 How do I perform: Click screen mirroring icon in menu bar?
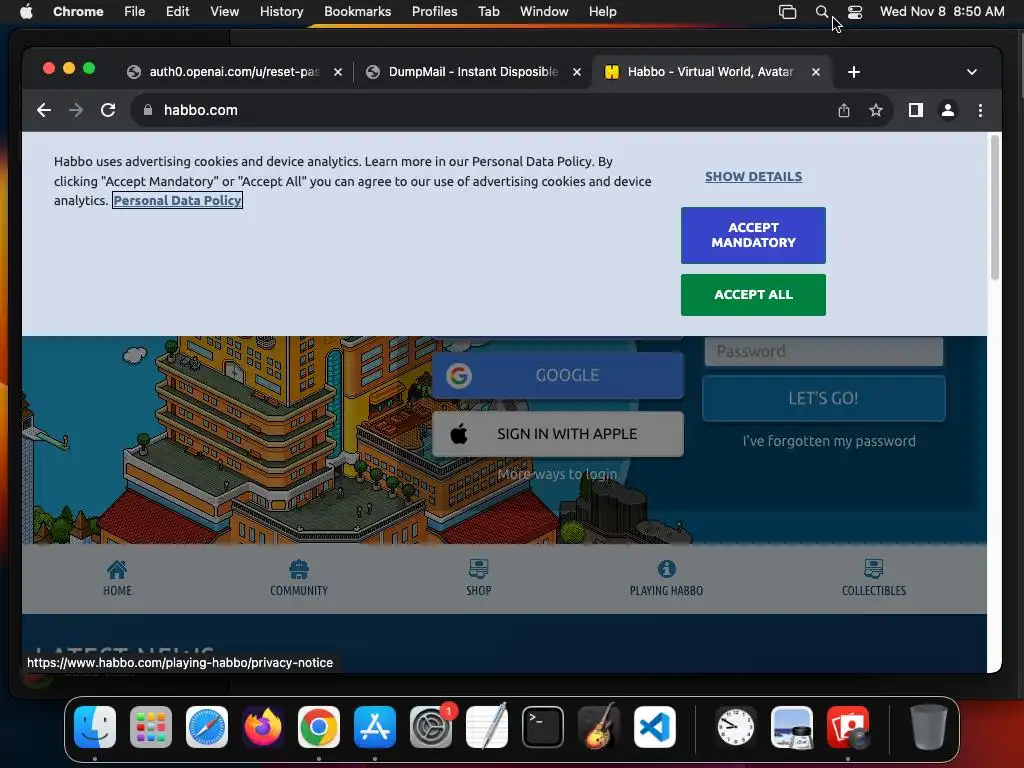[x=788, y=12]
